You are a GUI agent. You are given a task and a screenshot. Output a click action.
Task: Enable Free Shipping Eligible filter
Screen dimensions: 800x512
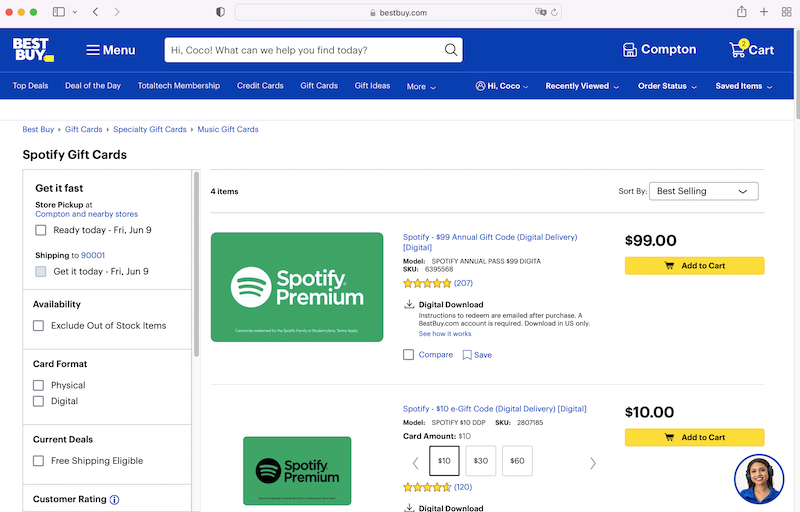[38, 460]
